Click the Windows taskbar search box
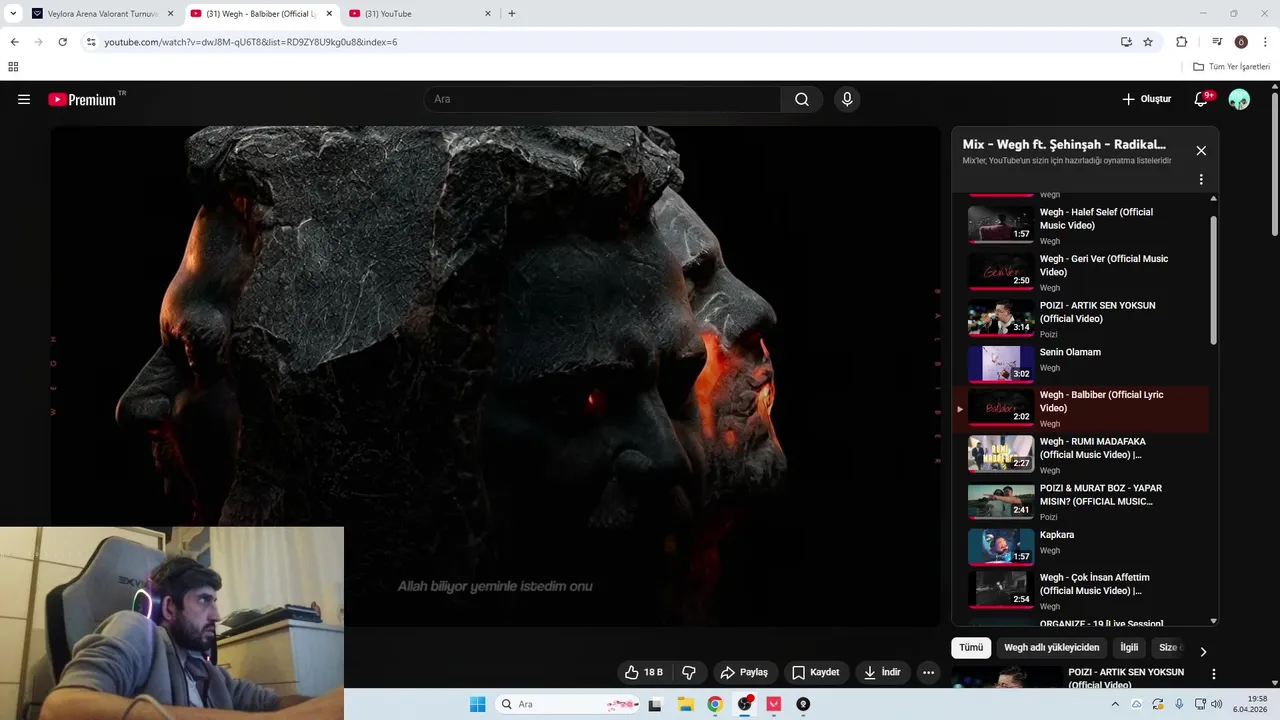Image resolution: width=1280 pixels, height=720 pixels. [x=567, y=704]
